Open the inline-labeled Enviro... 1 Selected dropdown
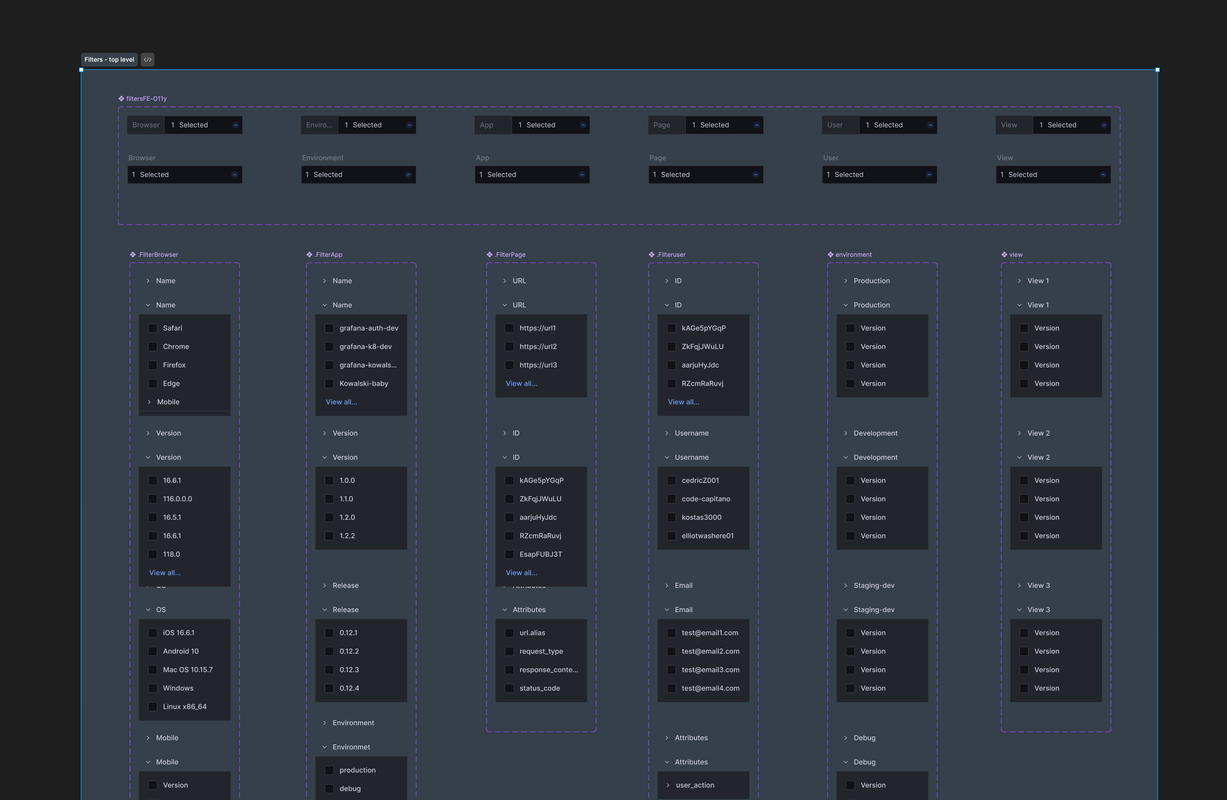The image size is (1227, 800). click(375, 125)
